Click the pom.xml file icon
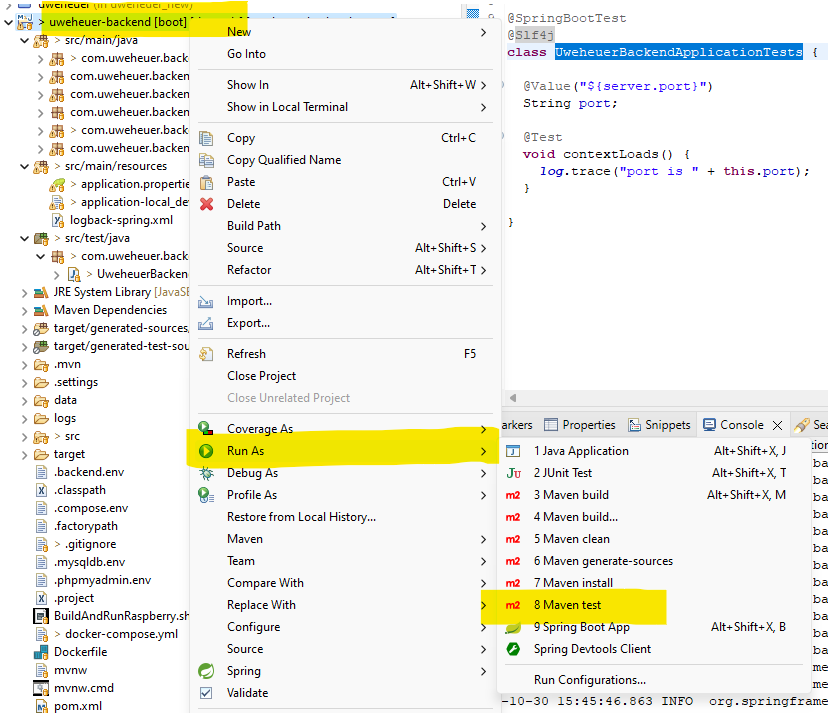This screenshot has height=713, width=828. pyautogui.click(x=41, y=706)
